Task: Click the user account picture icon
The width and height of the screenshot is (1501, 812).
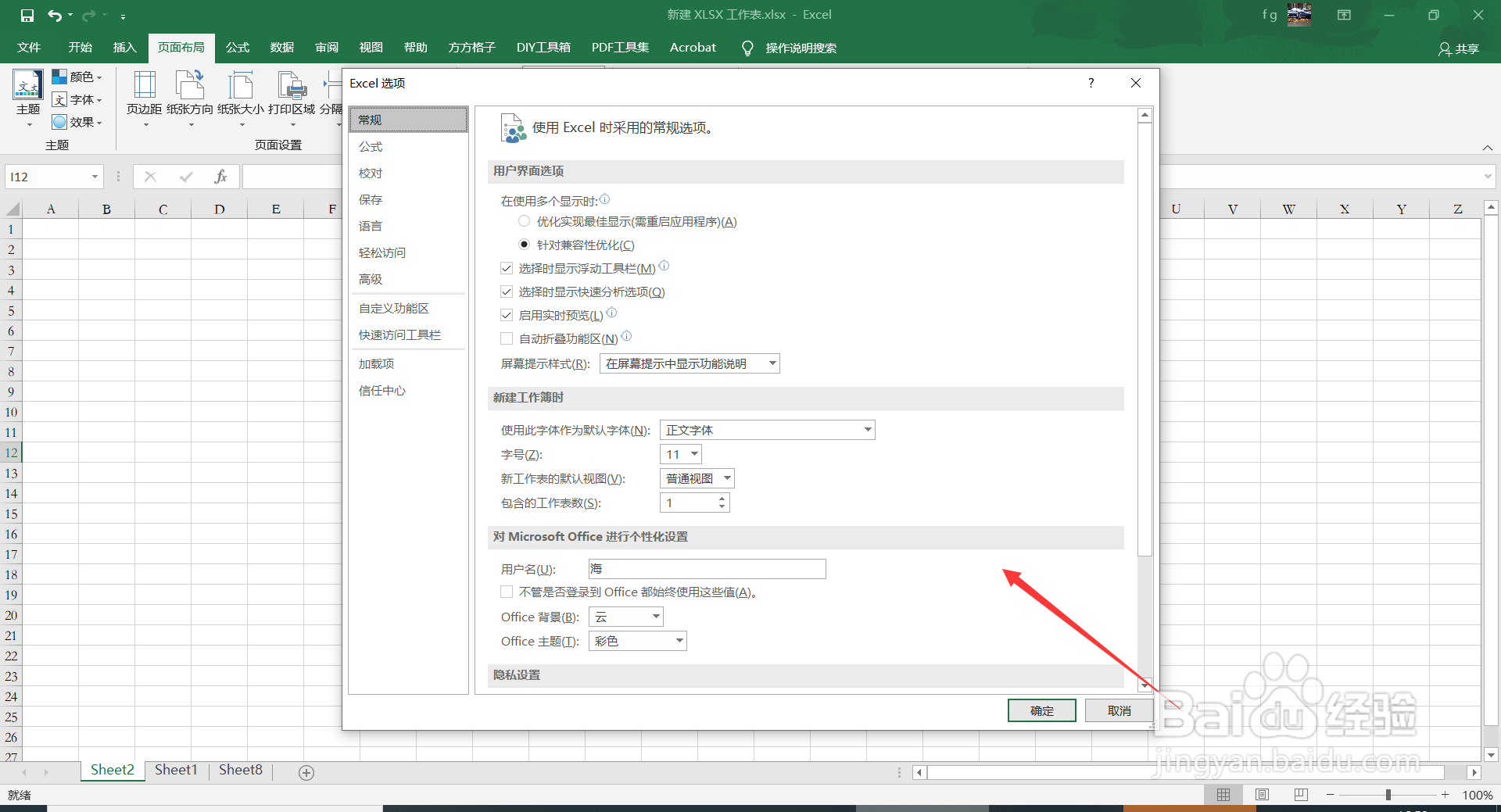Action: (x=1299, y=14)
